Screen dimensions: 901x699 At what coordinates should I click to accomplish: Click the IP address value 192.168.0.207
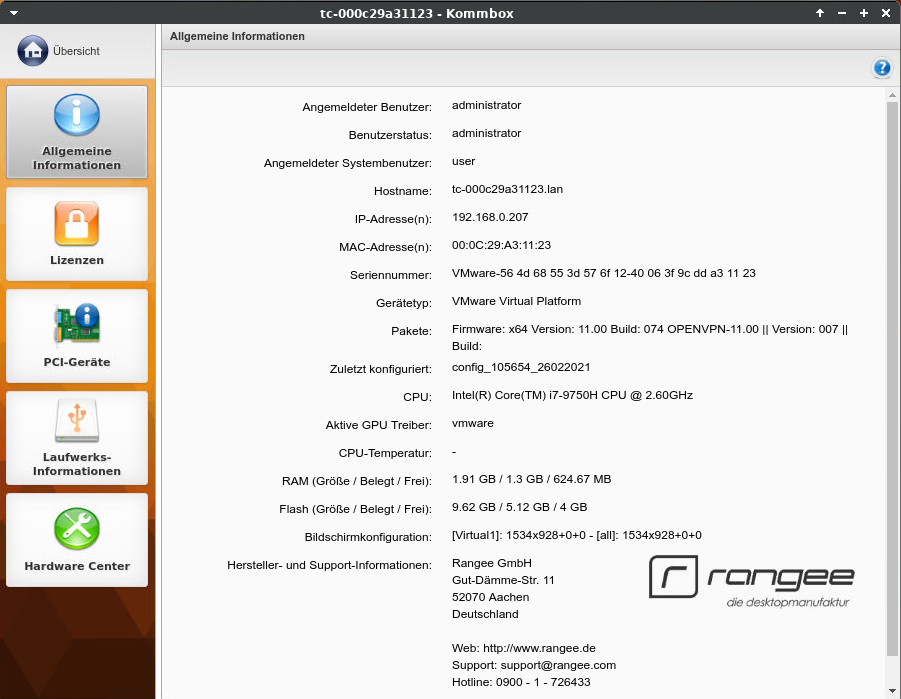[x=490, y=217]
